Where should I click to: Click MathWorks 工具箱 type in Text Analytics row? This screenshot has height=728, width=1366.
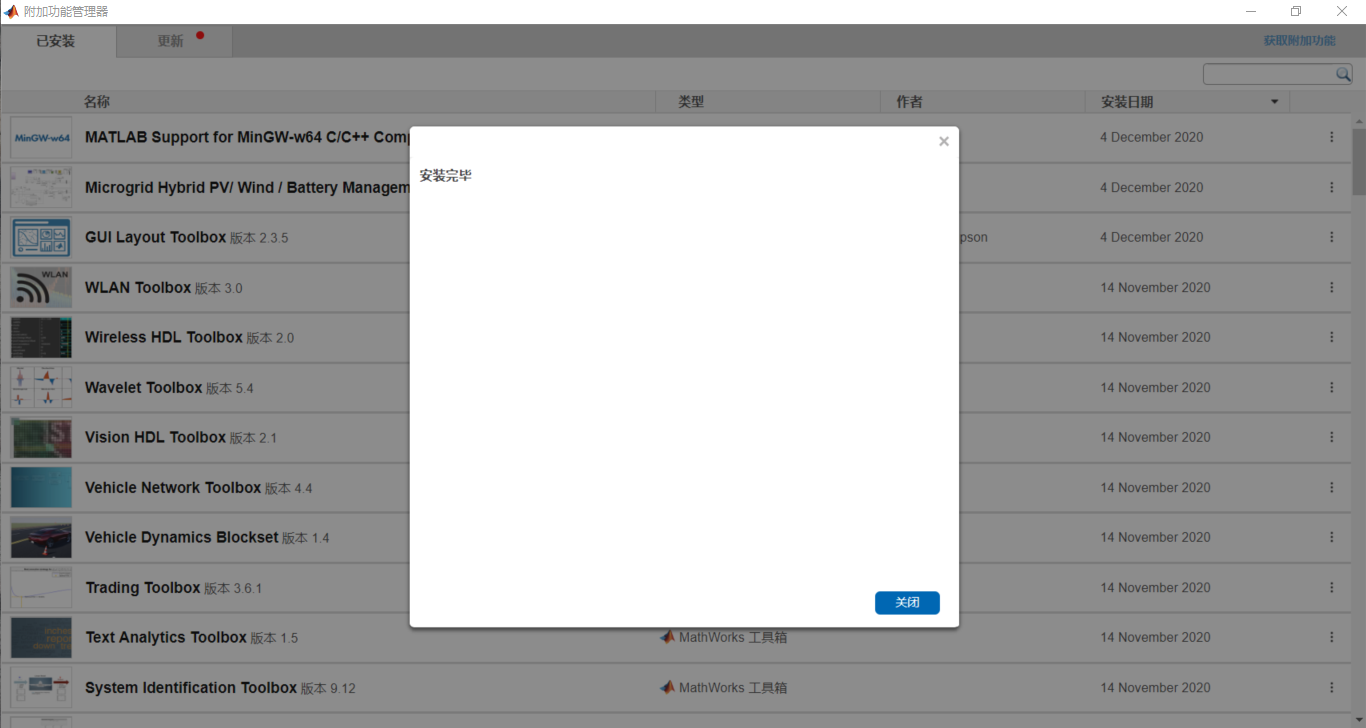[724, 637]
